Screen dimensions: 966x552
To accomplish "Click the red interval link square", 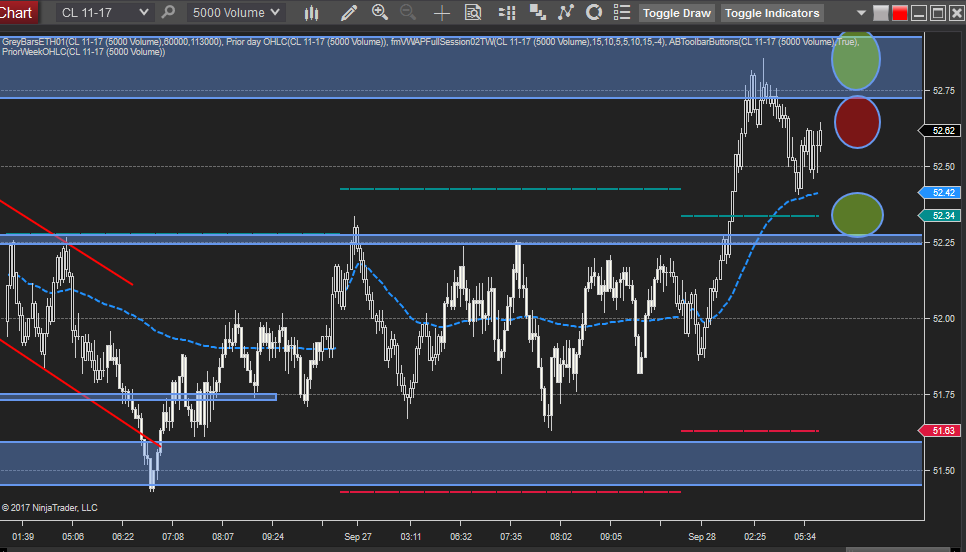I will tap(899, 13).
